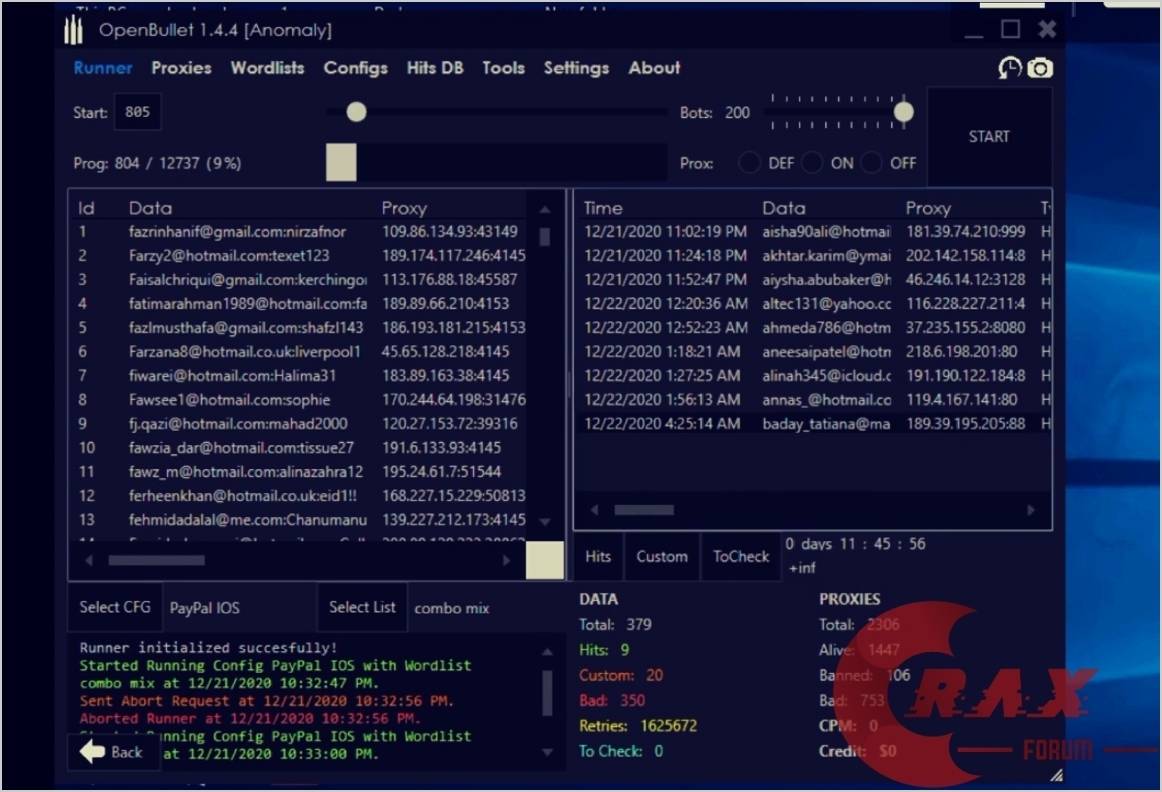Open the Wordlists menu tab
Image resolution: width=1162 pixels, height=792 pixels.
point(268,68)
